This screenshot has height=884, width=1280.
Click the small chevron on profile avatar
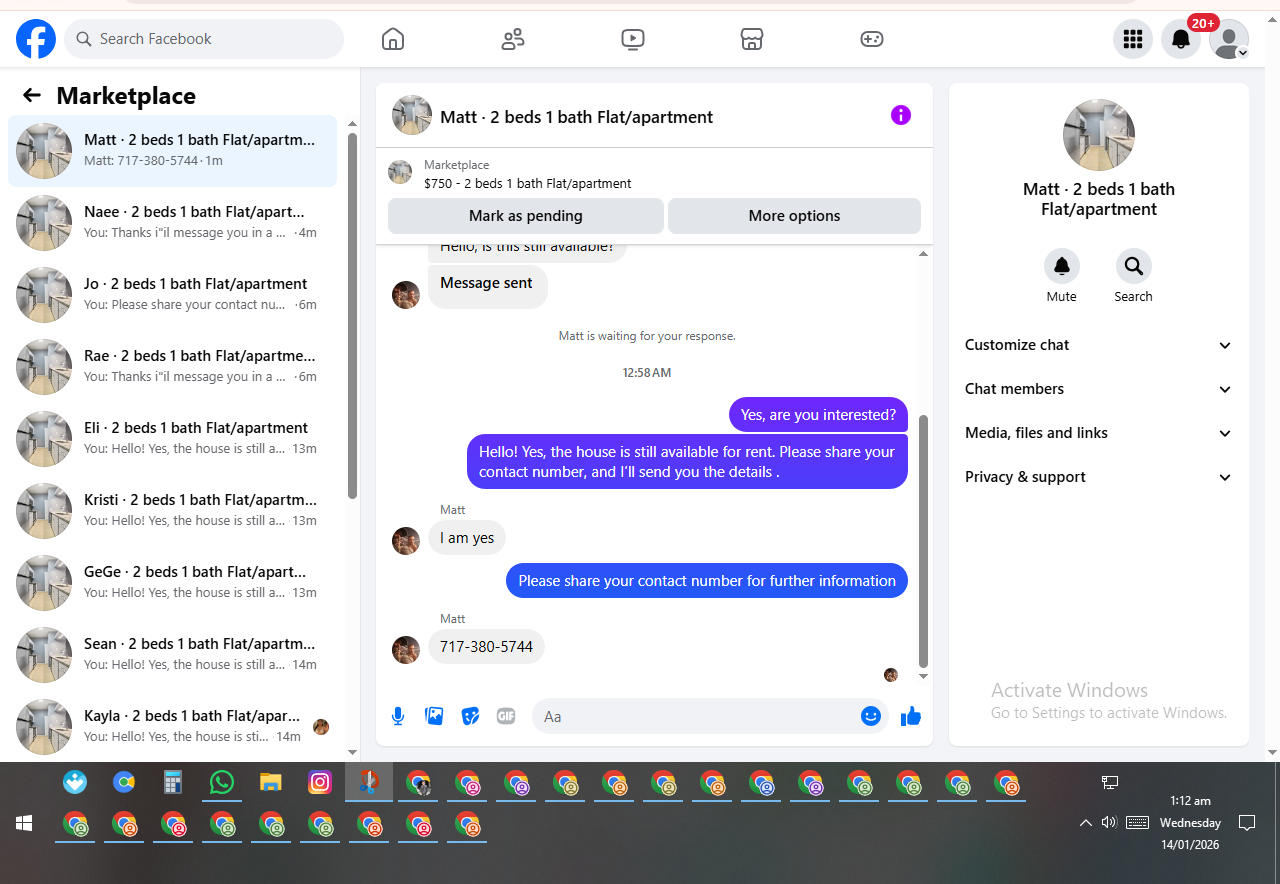[x=1242, y=53]
